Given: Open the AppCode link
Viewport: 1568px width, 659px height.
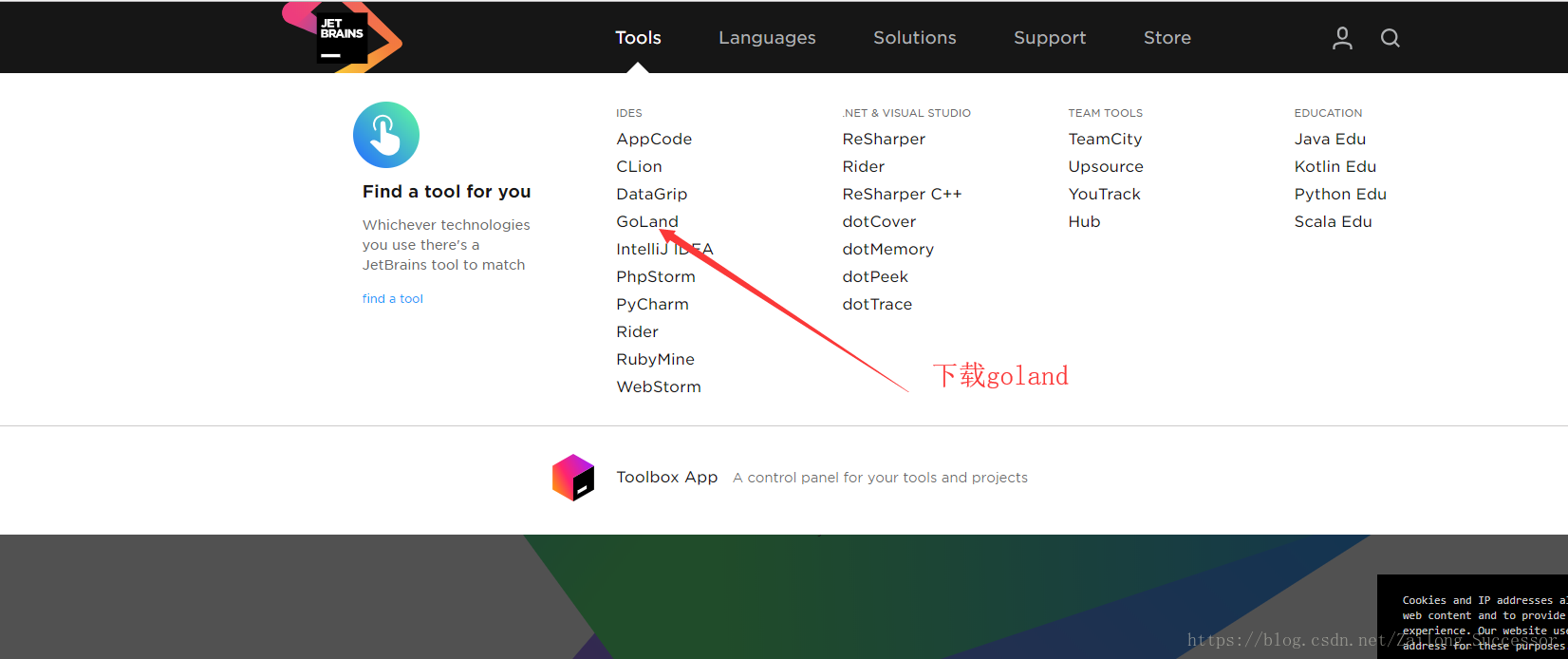Looking at the screenshot, I should click(654, 139).
